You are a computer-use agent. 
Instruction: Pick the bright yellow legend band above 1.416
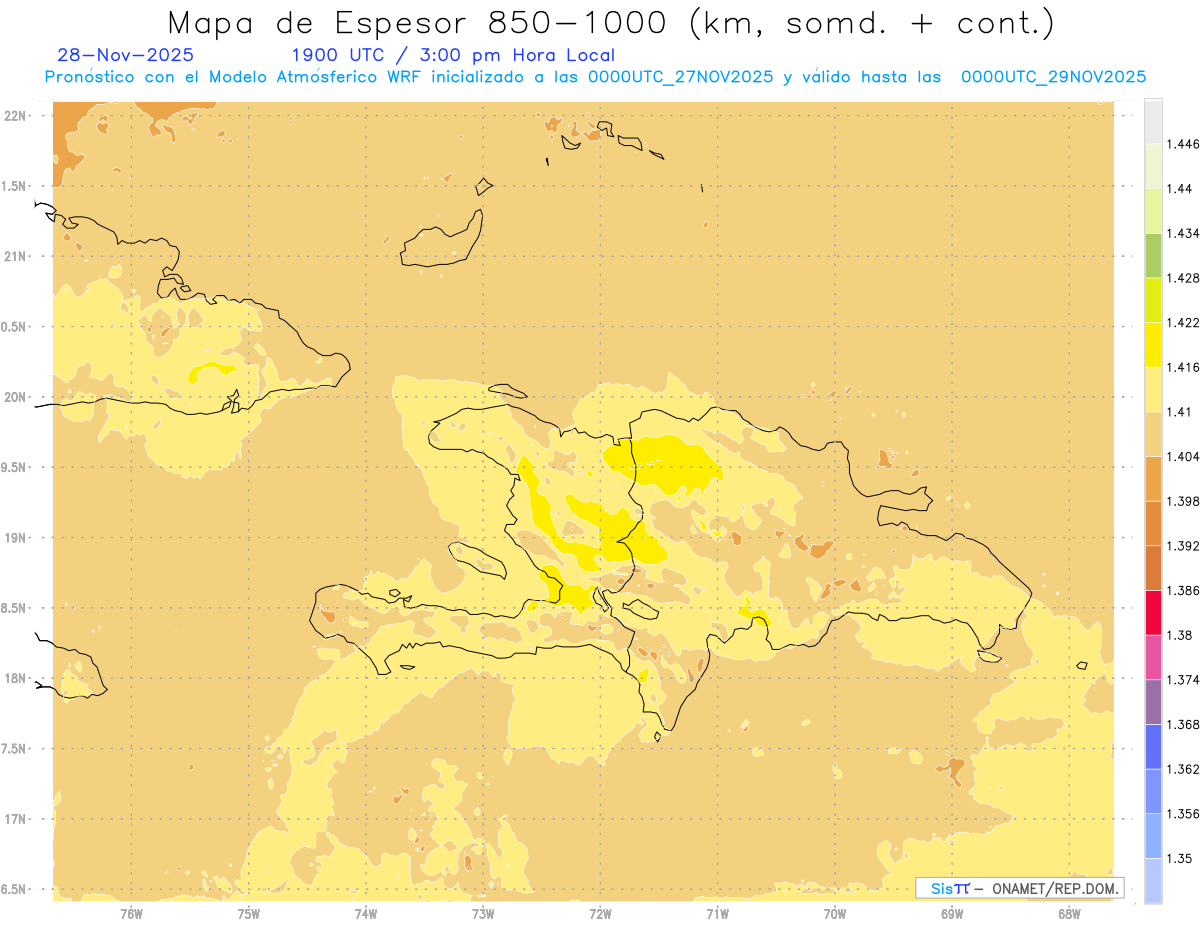(x=1153, y=345)
